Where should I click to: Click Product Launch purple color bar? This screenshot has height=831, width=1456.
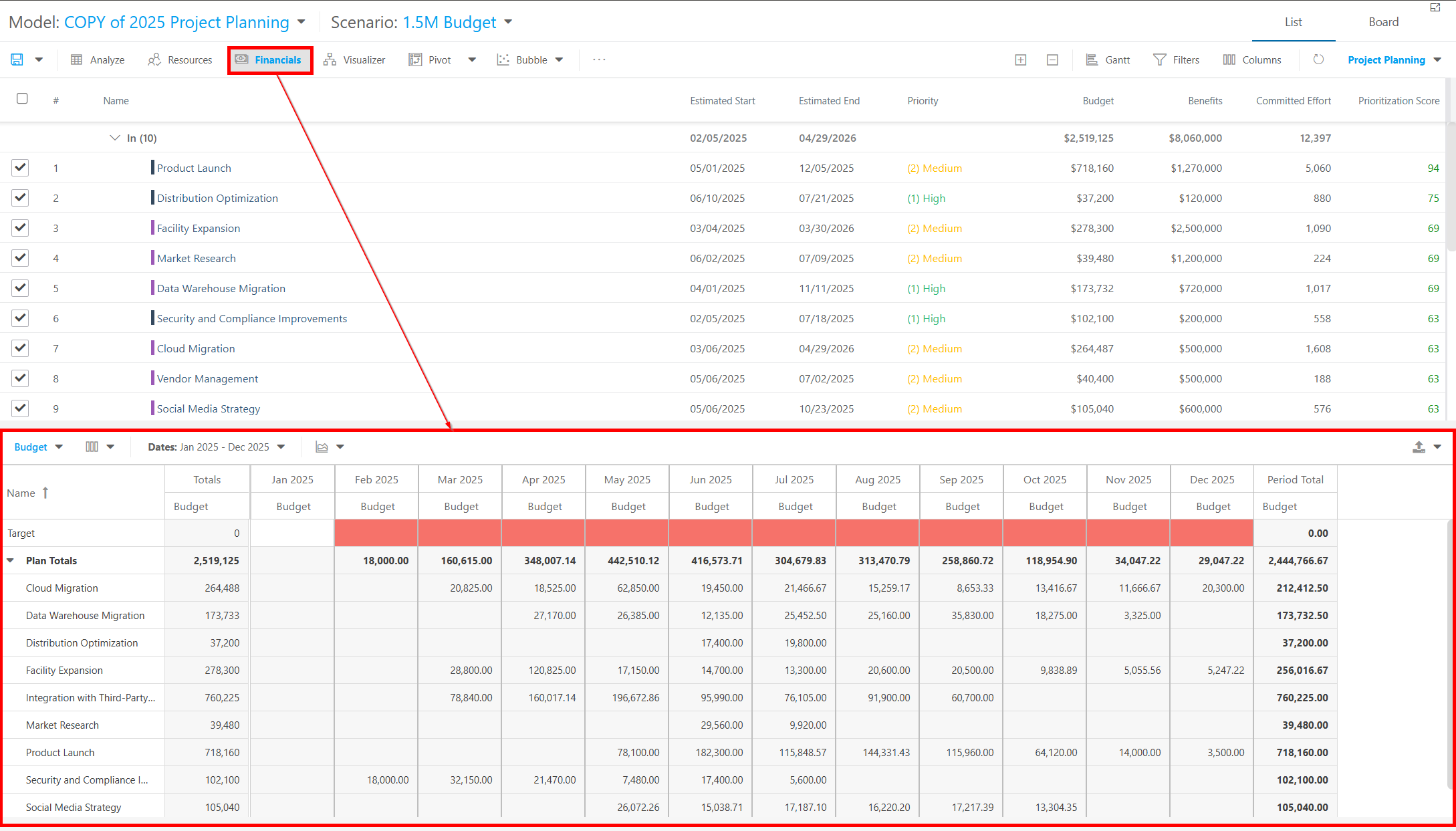coord(152,168)
